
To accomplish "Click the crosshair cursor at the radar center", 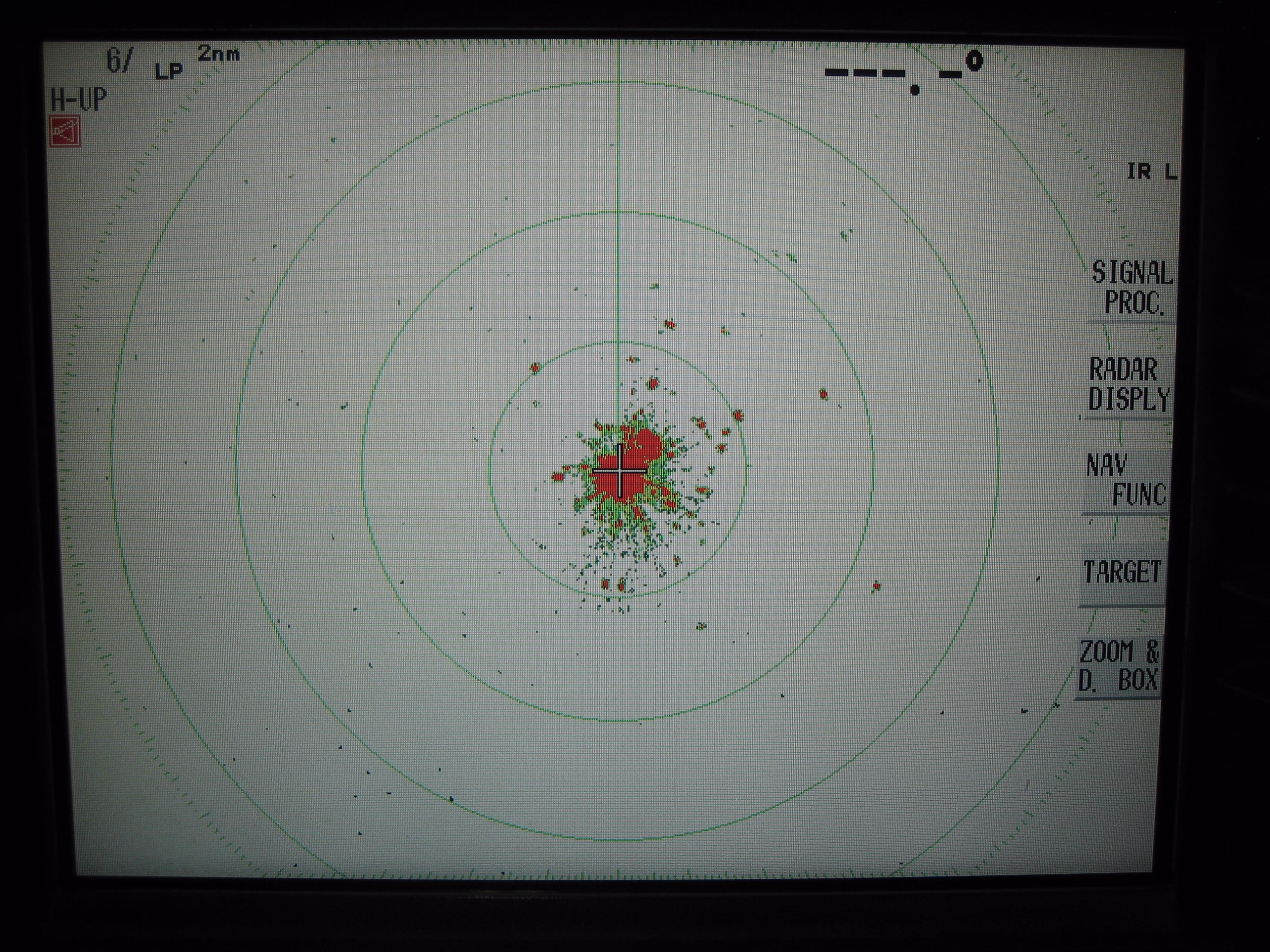I will coord(620,471).
